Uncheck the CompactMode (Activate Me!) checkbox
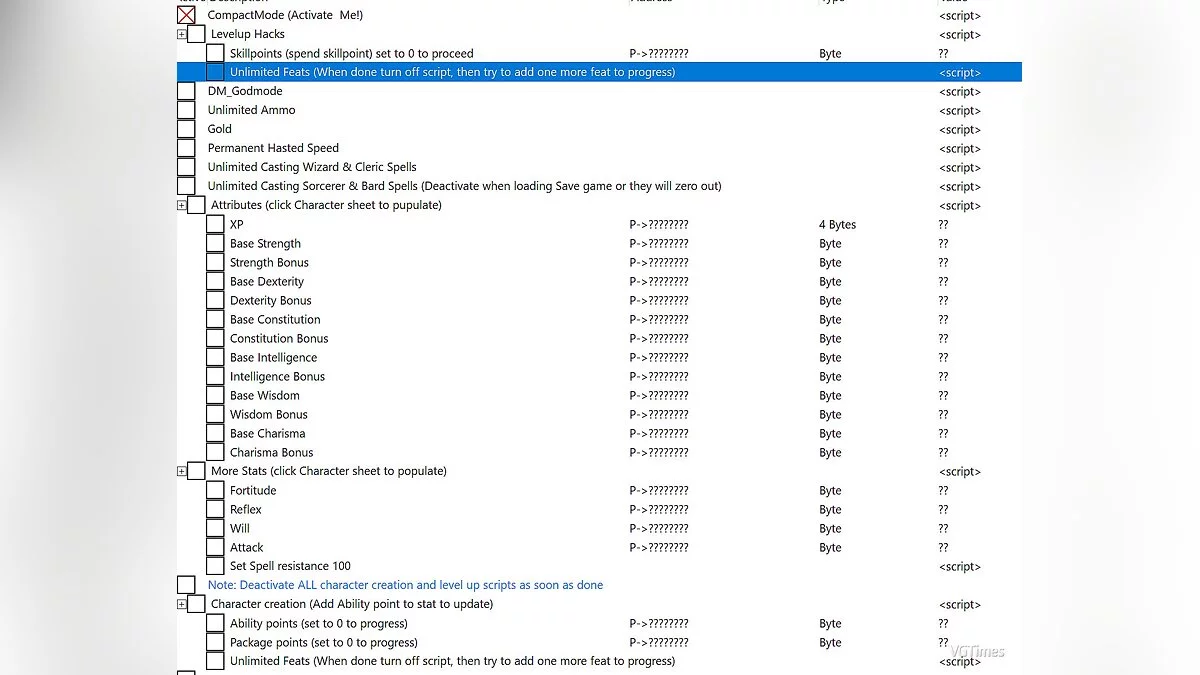 [x=186, y=15]
